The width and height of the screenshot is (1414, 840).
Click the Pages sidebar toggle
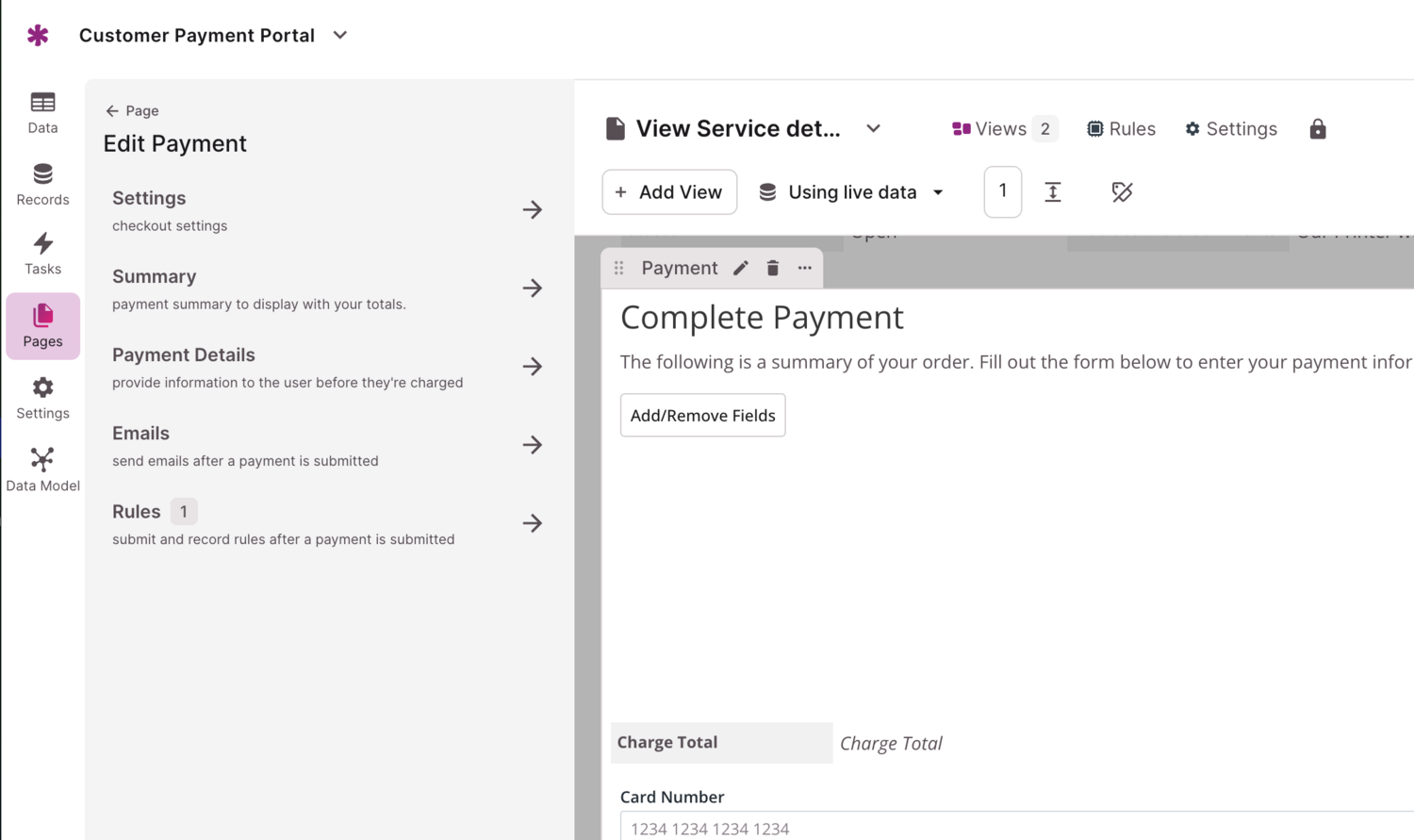click(42, 326)
